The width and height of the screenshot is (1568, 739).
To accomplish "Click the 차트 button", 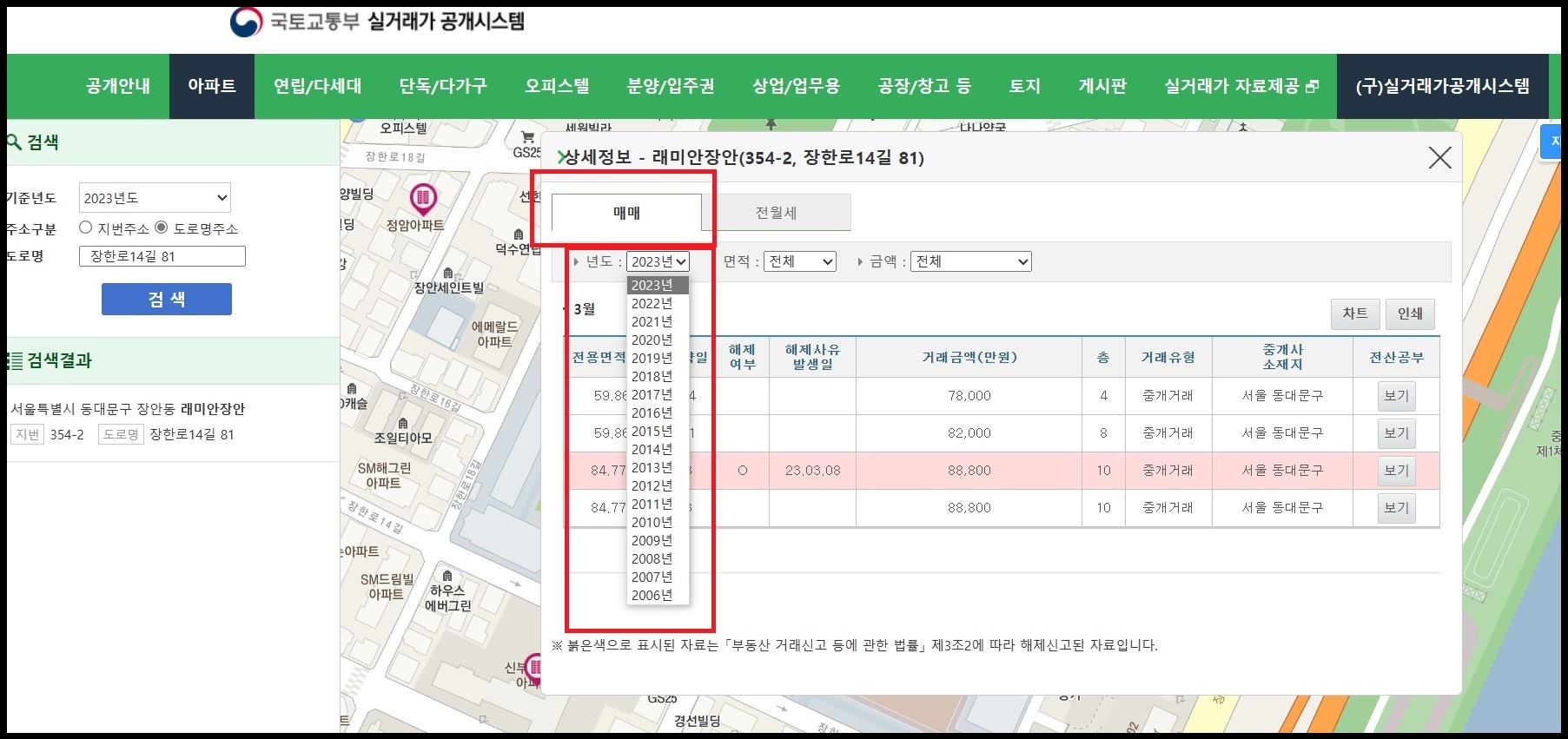I will [x=1355, y=313].
